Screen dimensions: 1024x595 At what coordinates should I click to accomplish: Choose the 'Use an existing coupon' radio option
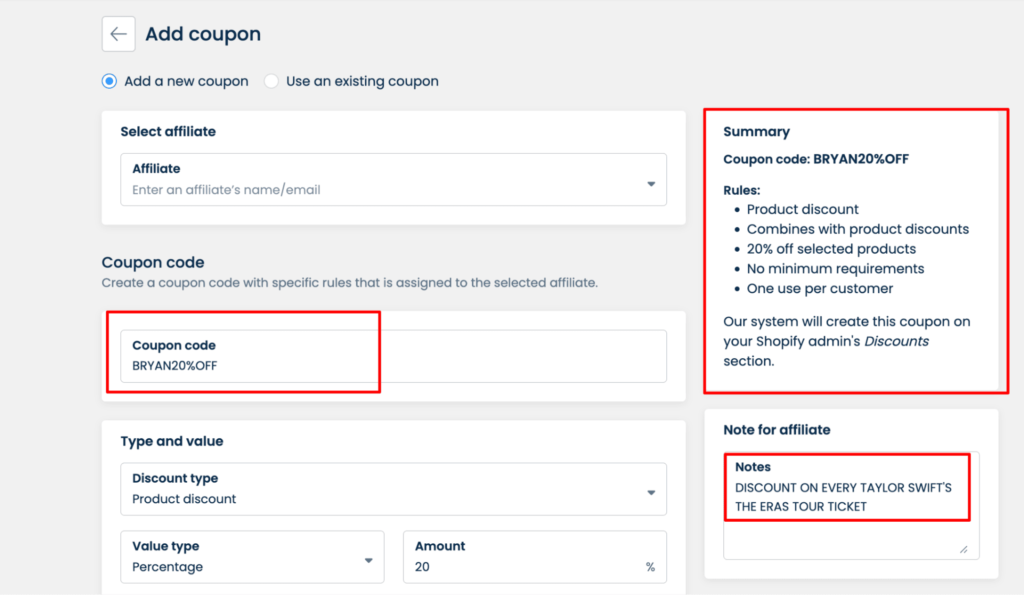(271, 81)
